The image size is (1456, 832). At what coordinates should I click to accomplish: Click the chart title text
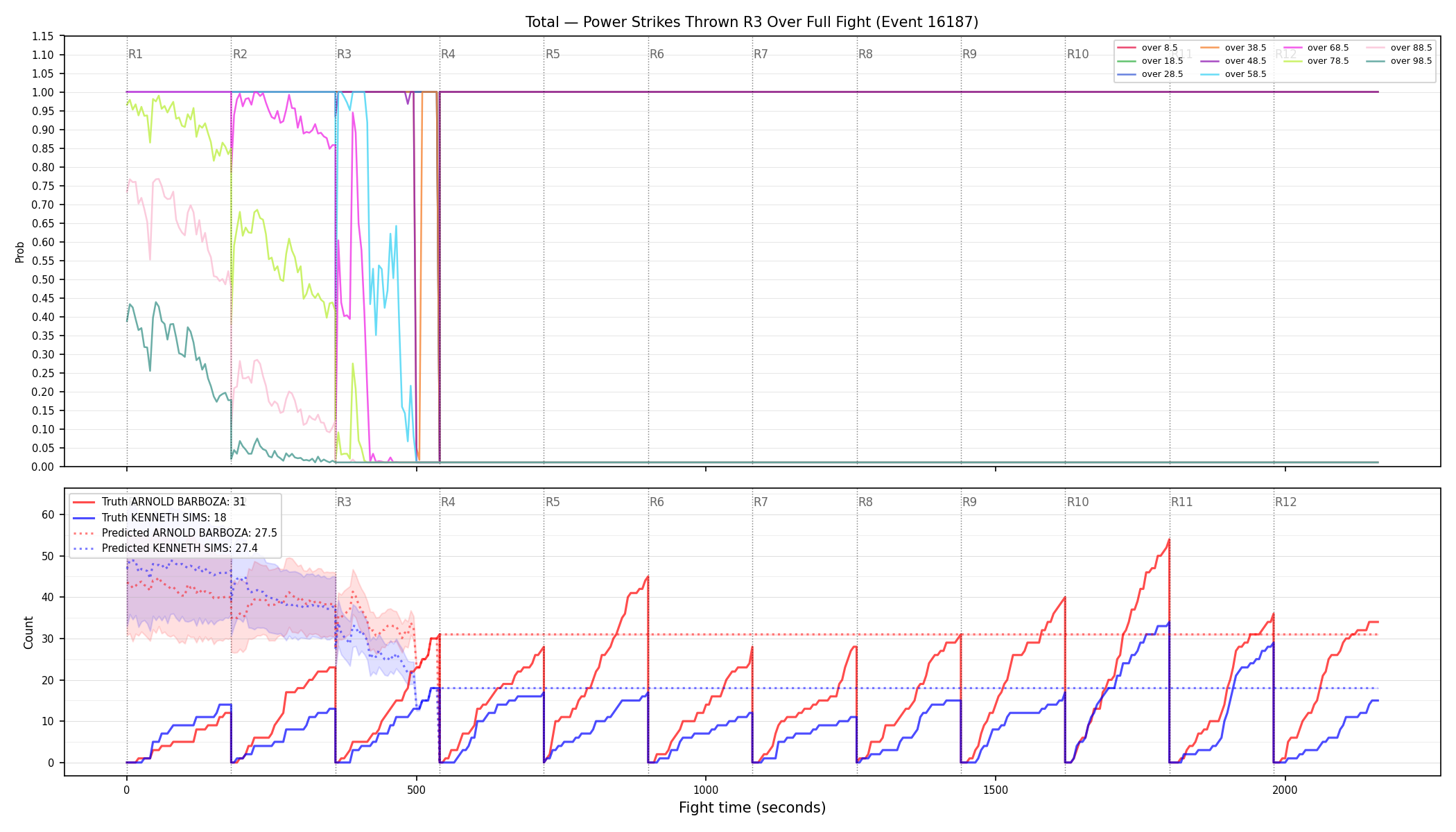point(752,22)
